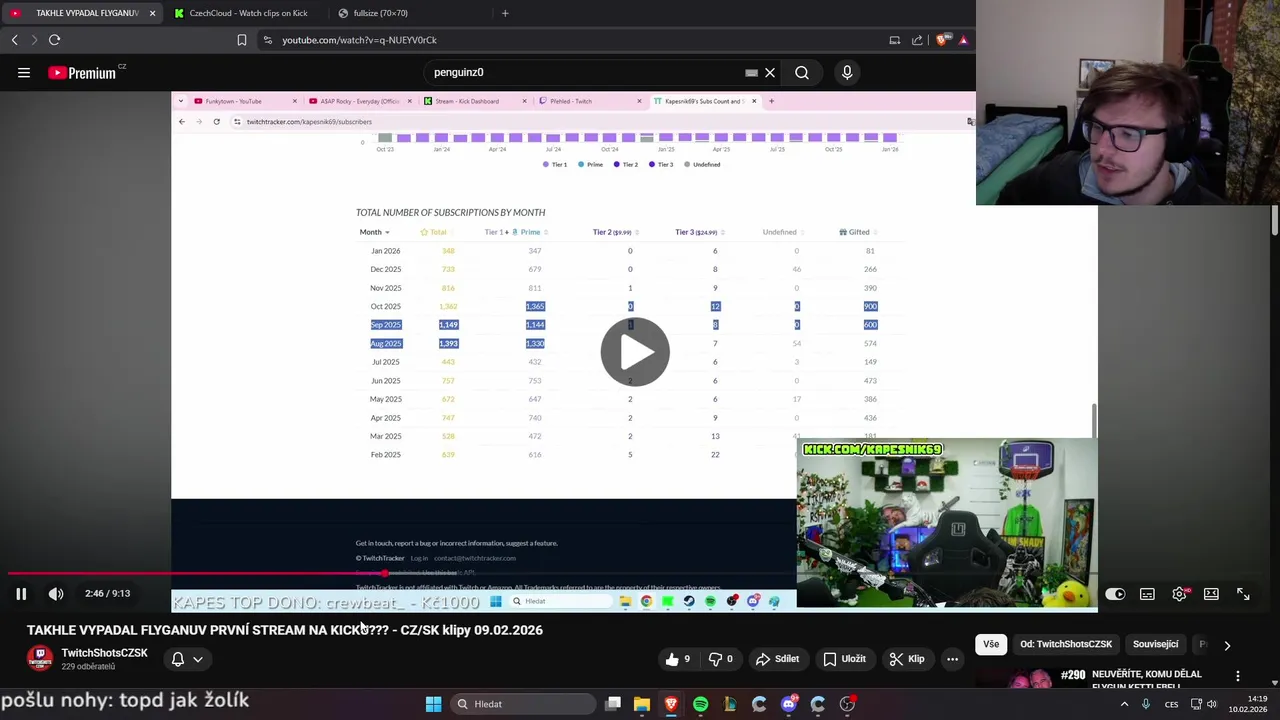Dislike the video
This screenshot has width=1280, height=720.
click(723, 659)
